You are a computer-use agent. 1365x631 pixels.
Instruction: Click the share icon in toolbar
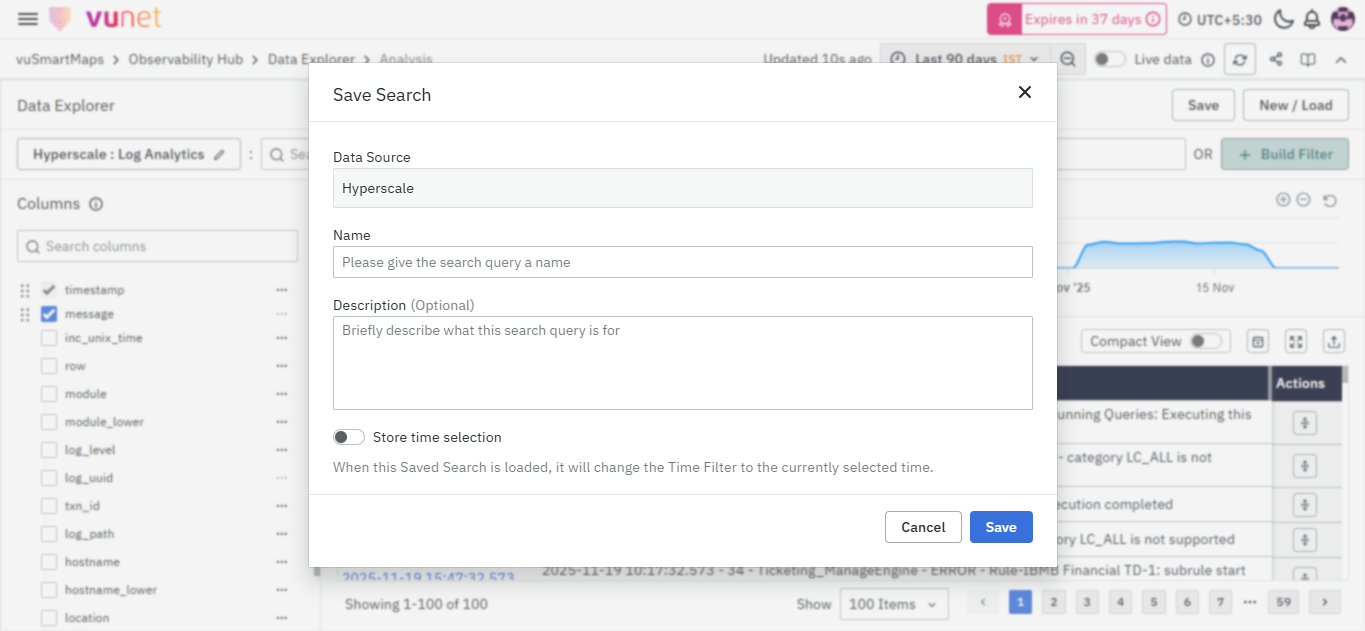pyautogui.click(x=1276, y=60)
